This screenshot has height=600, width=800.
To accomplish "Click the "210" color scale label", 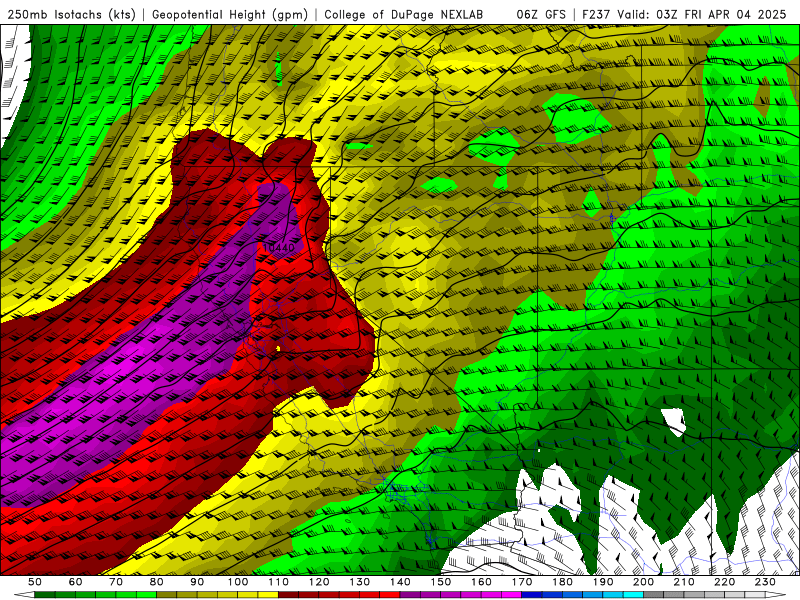I will pyautogui.click(x=685, y=582).
